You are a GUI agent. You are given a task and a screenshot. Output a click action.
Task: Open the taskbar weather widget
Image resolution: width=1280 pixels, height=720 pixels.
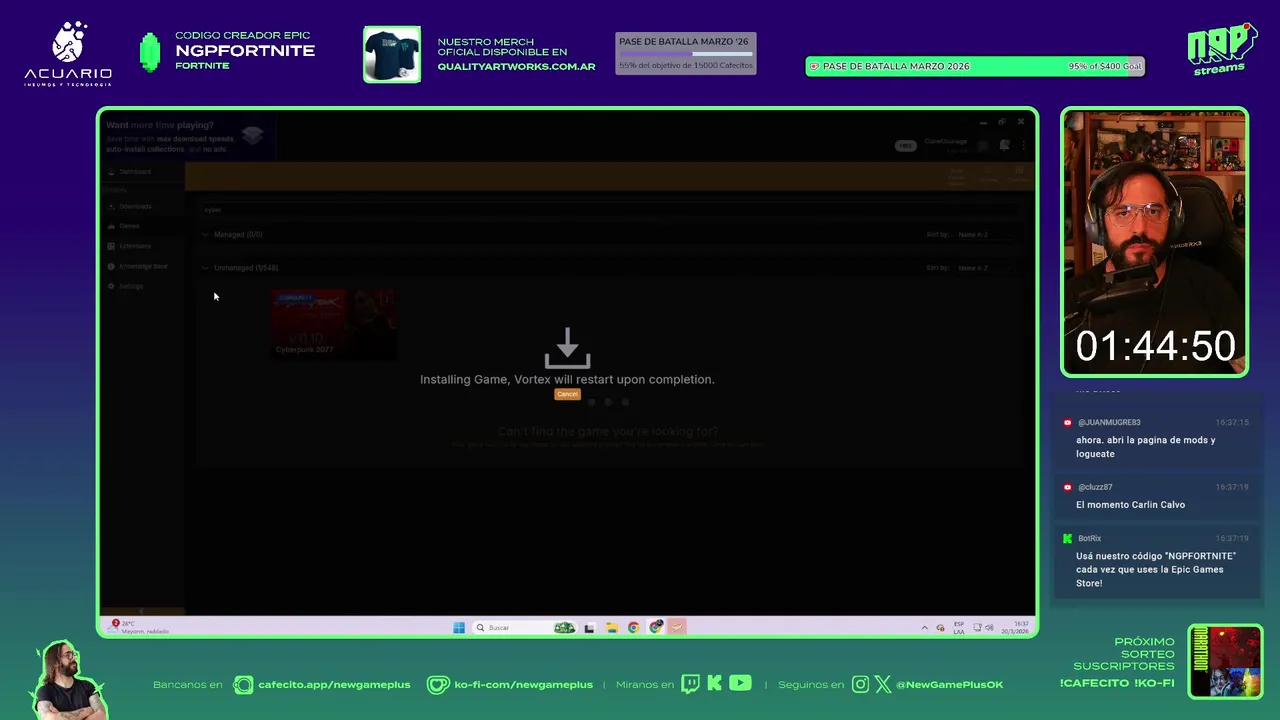point(139,628)
